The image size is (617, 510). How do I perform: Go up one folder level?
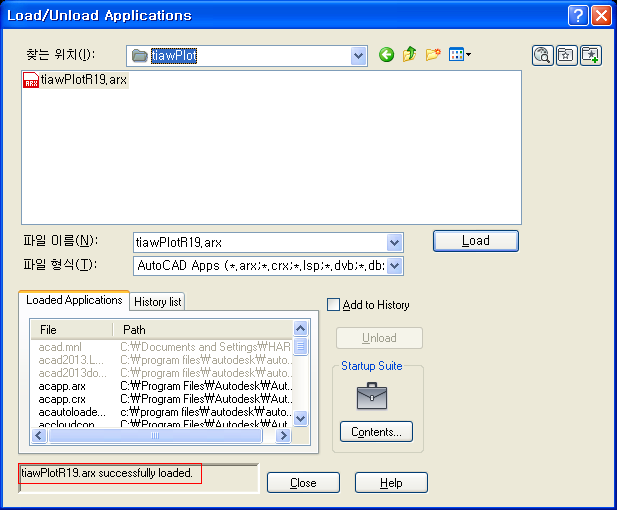(x=409, y=54)
